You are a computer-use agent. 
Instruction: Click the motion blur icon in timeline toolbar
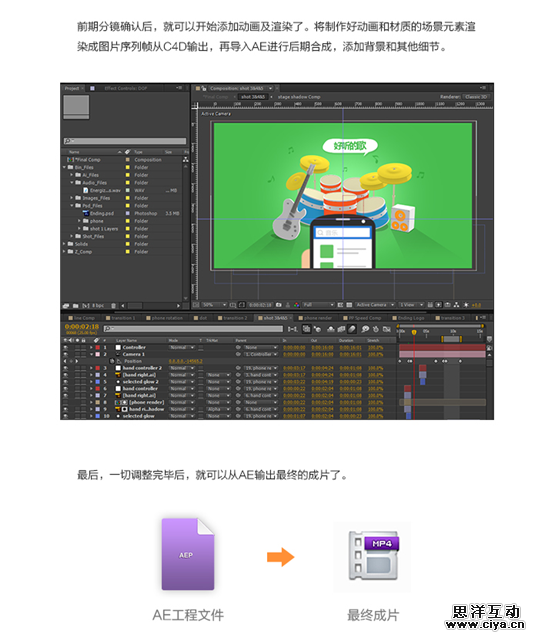pos(352,329)
